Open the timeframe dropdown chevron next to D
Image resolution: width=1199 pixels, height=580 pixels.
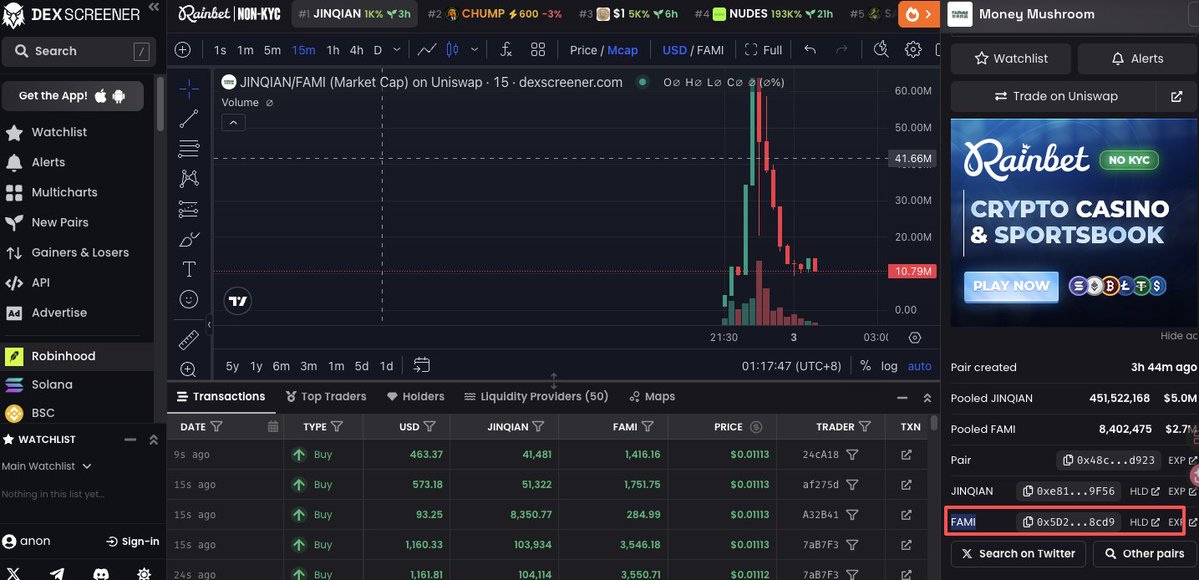coord(396,50)
